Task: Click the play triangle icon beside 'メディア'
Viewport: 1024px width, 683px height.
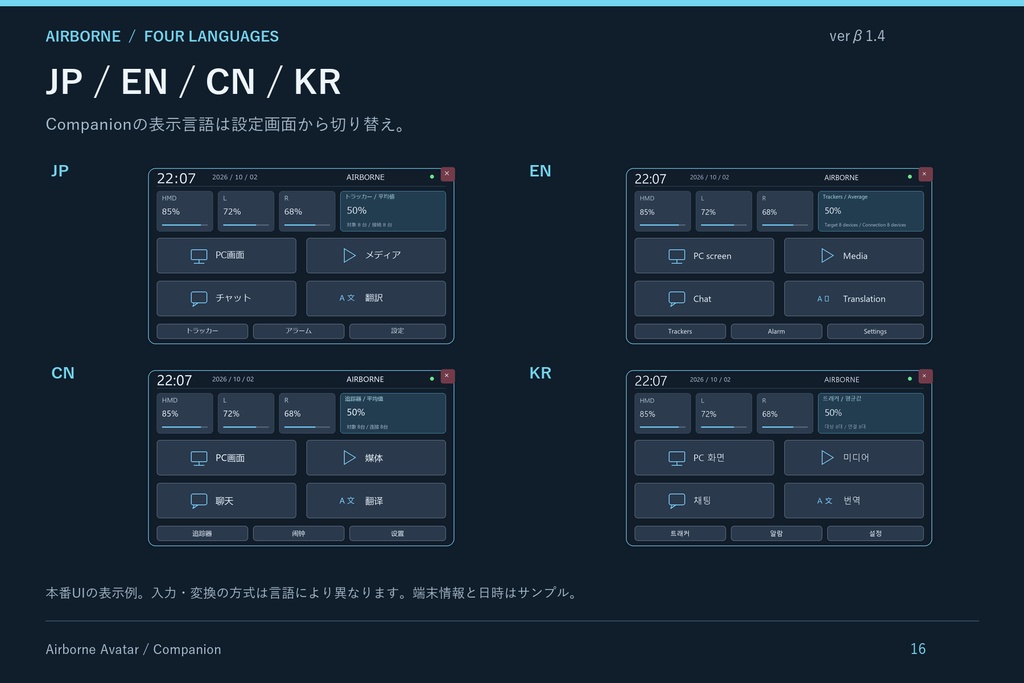Action: coord(349,255)
